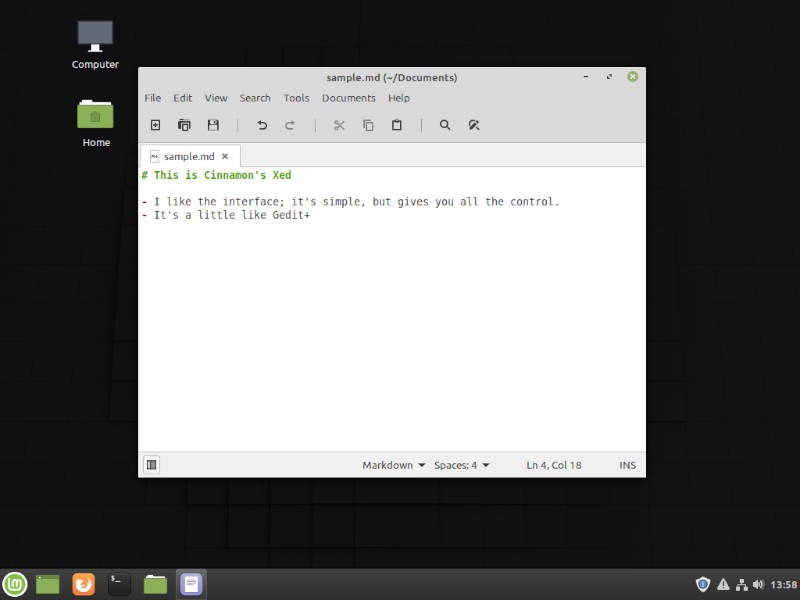Open the Tools menu
Screen dimensions: 800x600
pos(296,98)
